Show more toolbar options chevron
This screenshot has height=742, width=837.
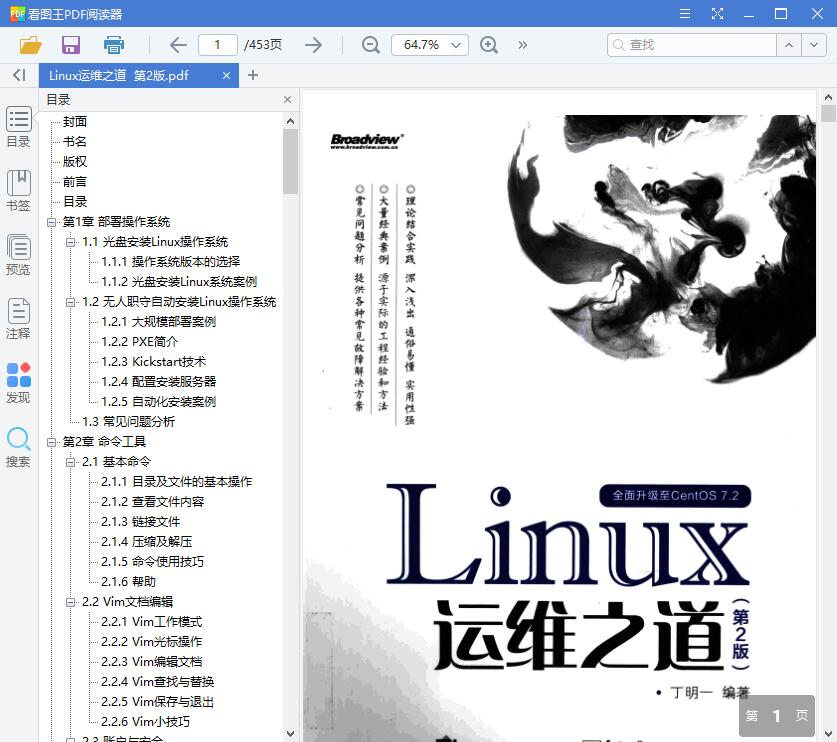pos(523,45)
